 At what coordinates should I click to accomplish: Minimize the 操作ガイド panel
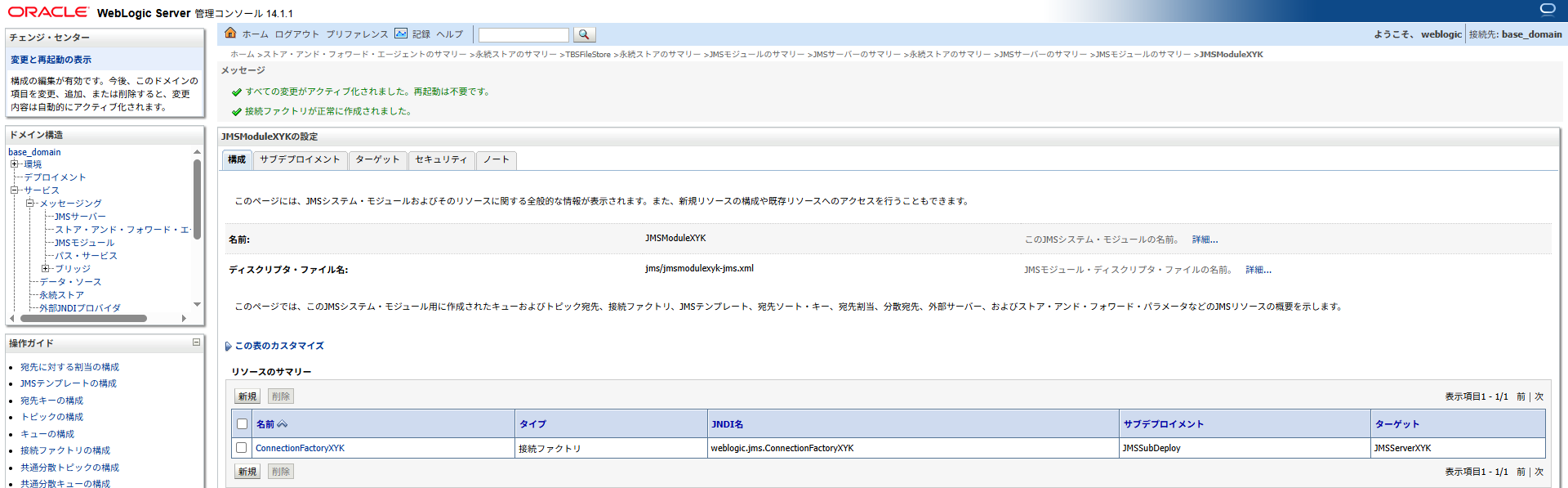[196, 342]
